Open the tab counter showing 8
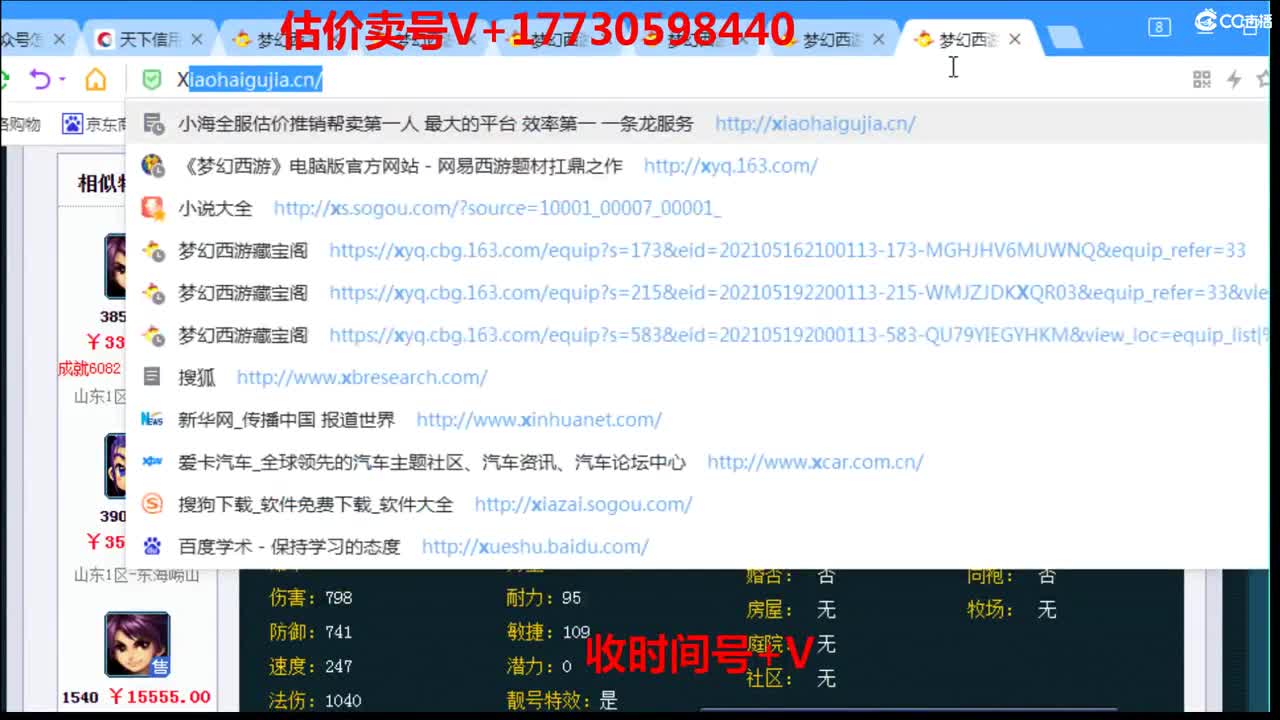This screenshot has height=720, width=1280. pyautogui.click(x=1159, y=27)
